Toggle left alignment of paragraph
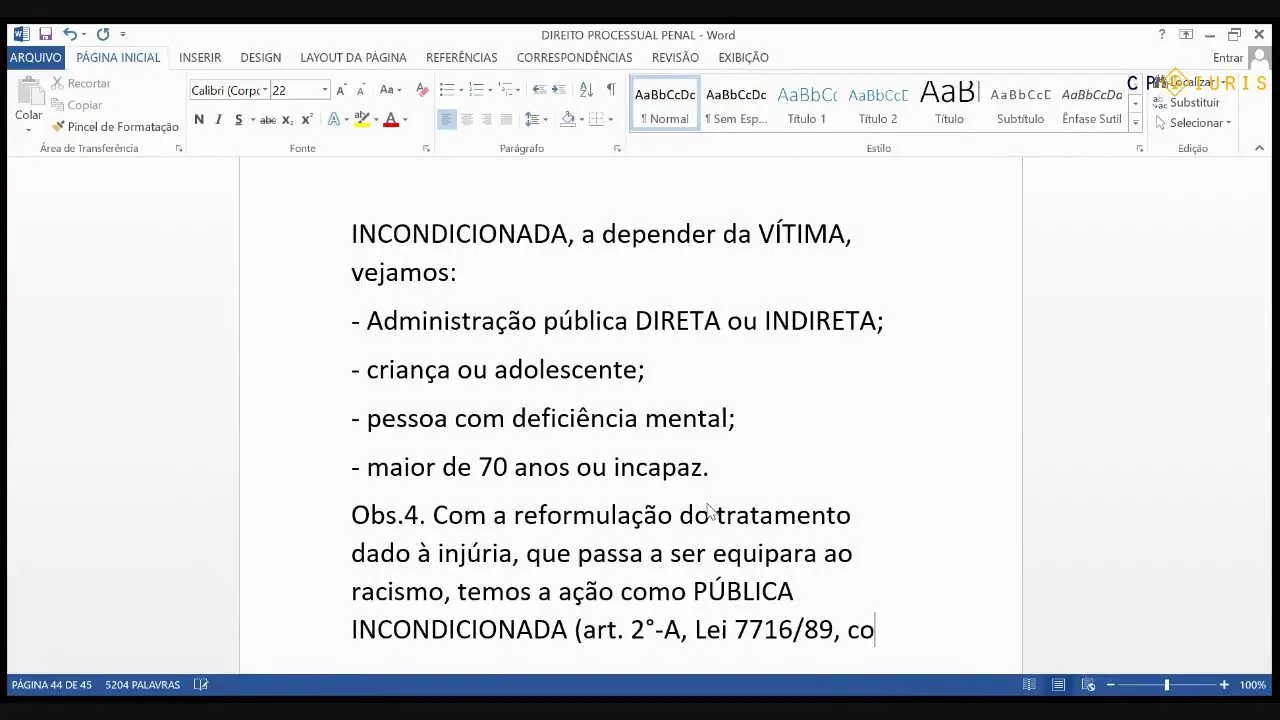This screenshot has height=720, width=1280. [447, 120]
